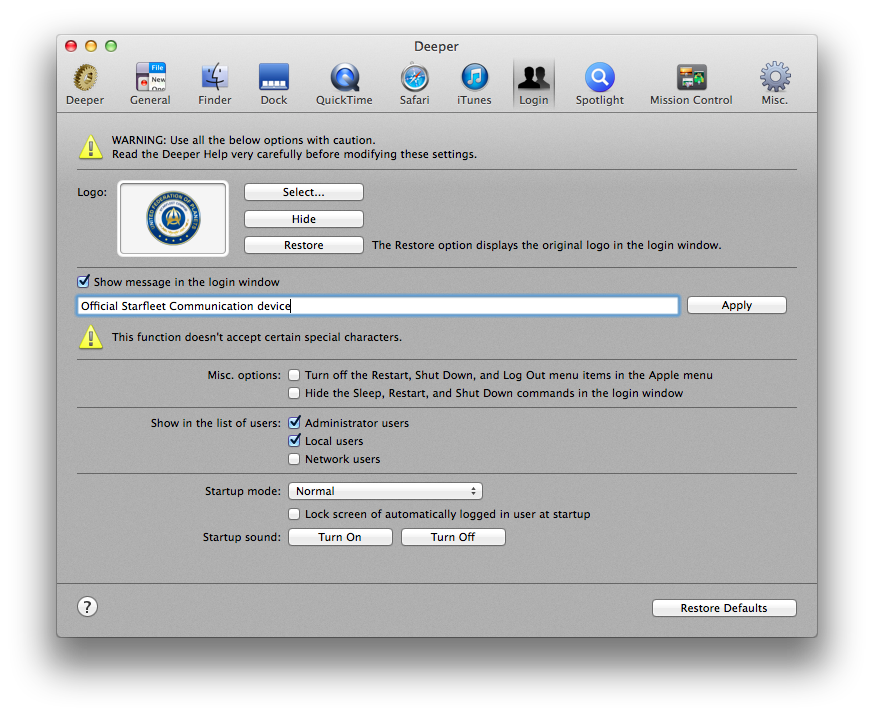Open the Misc. gear icon
The width and height of the screenshot is (874, 716).
(775, 77)
